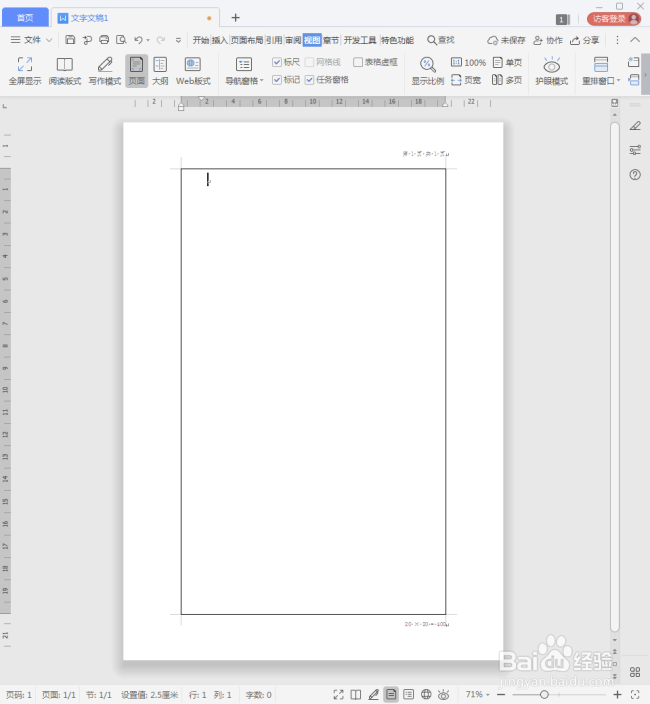
Task: Click the pen icon in right sidebar
Action: [635, 126]
